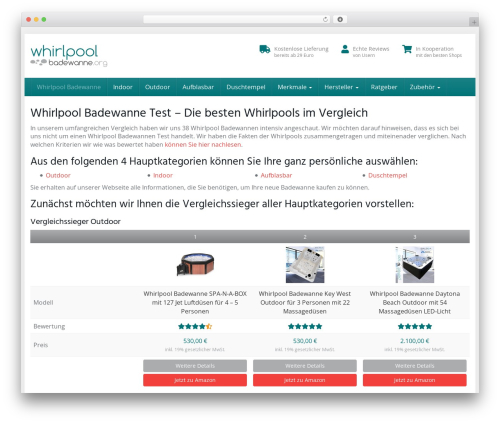Viewport: 500px width, 423px height.
Task: Click the star rating for Key West
Action: coord(305,326)
